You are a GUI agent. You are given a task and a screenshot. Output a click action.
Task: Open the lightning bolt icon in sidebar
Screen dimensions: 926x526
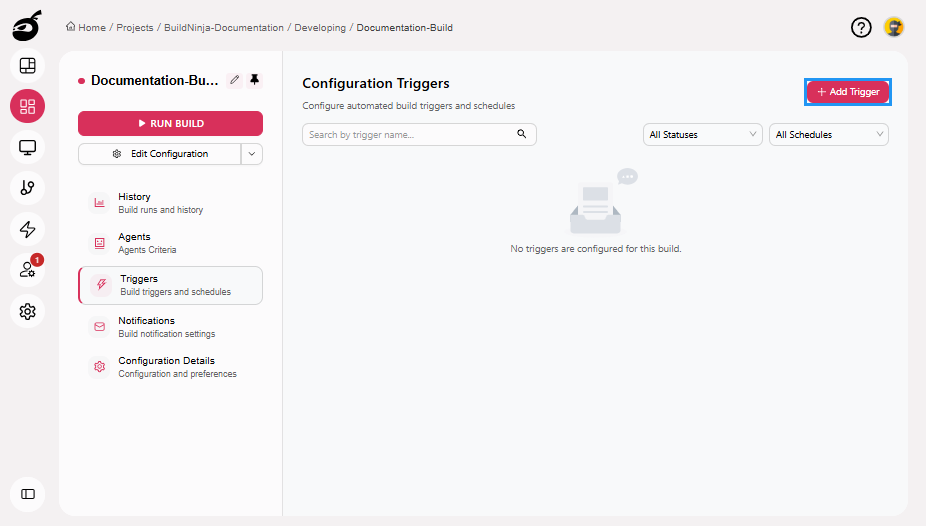pyautogui.click(x=28, y=229)
